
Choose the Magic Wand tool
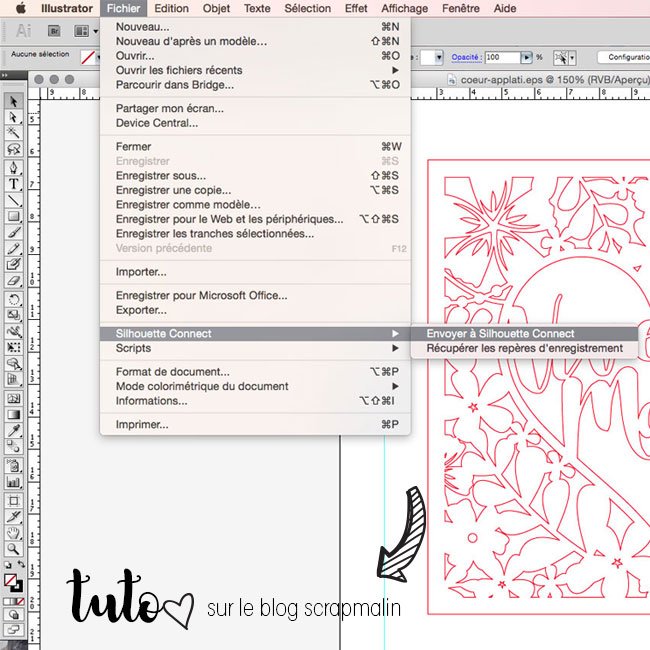pyautogui.click(x=13, y=133)
